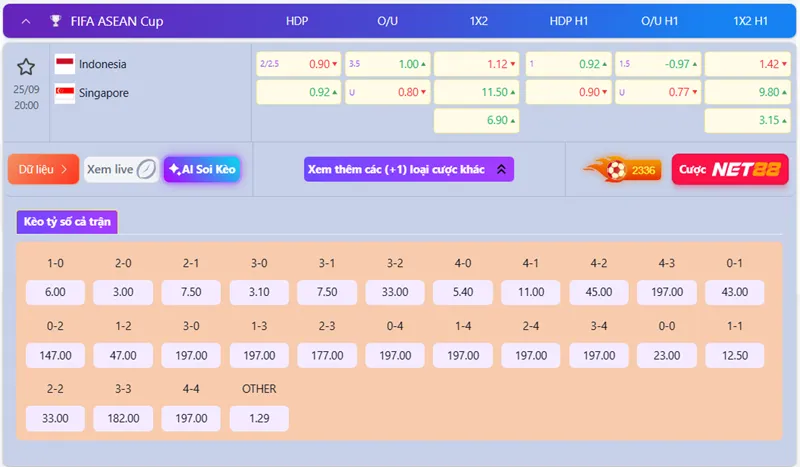Click the Indonesia team name
The image size is (800, 467).
(x=103, y=64)
